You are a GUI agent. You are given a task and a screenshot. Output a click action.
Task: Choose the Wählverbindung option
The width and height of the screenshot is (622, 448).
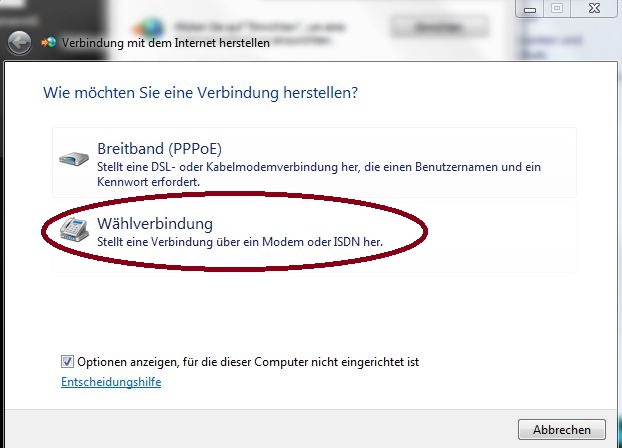(314, 237)
